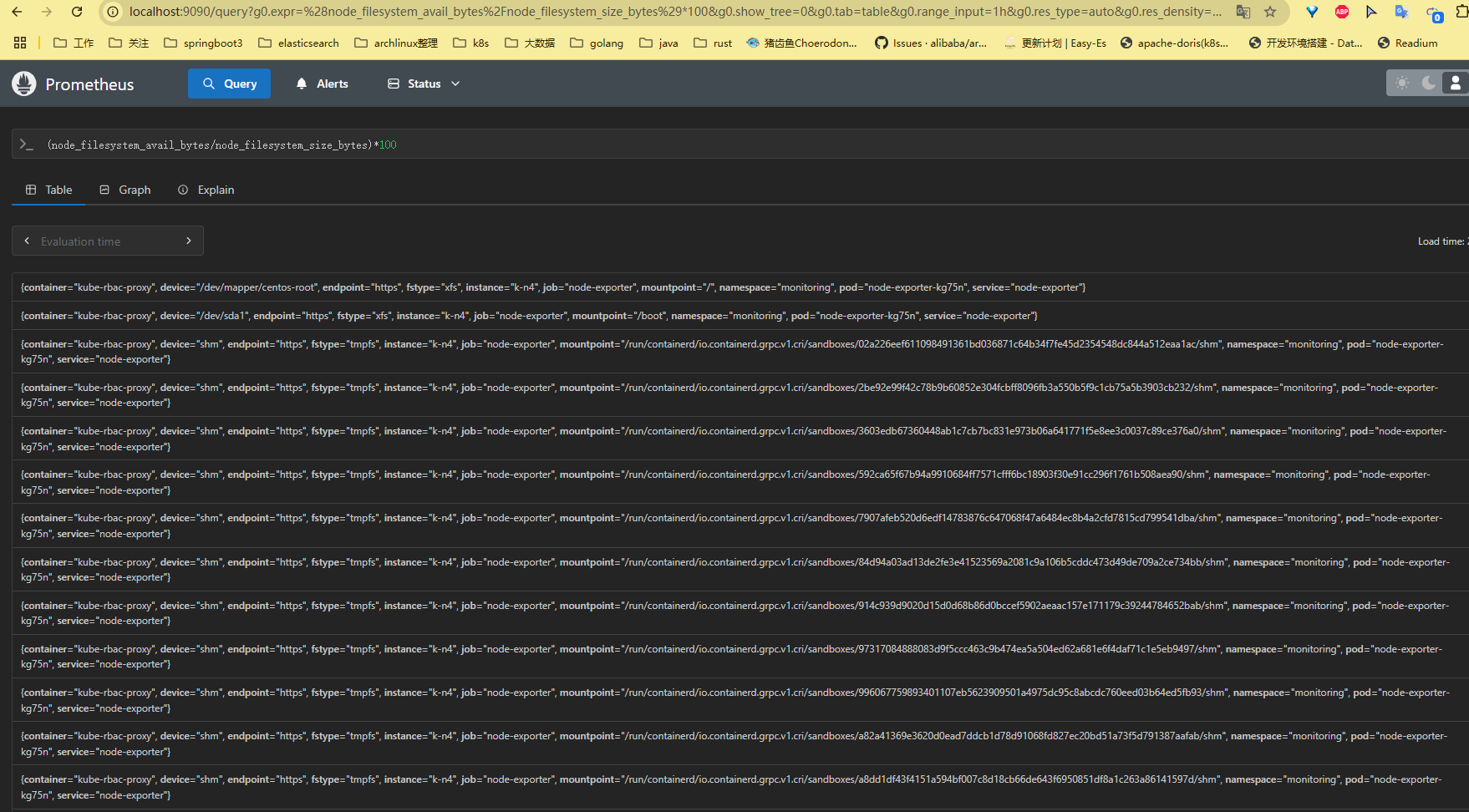Image resolution: width=1469 pixels, height=812 pixels.
Task: Step evaluation time forward with right chevron
Action: 189,241
